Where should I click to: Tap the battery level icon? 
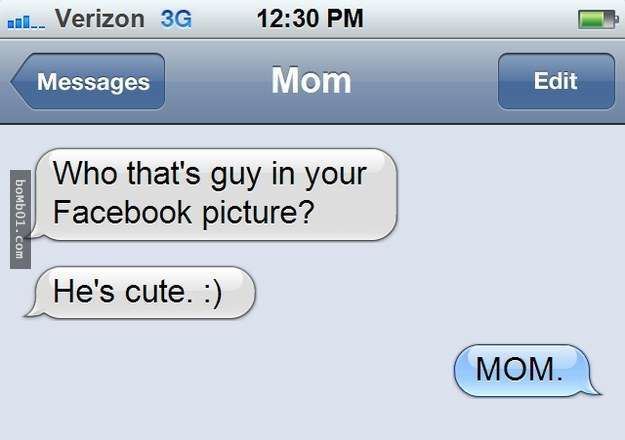click(598, 20)
